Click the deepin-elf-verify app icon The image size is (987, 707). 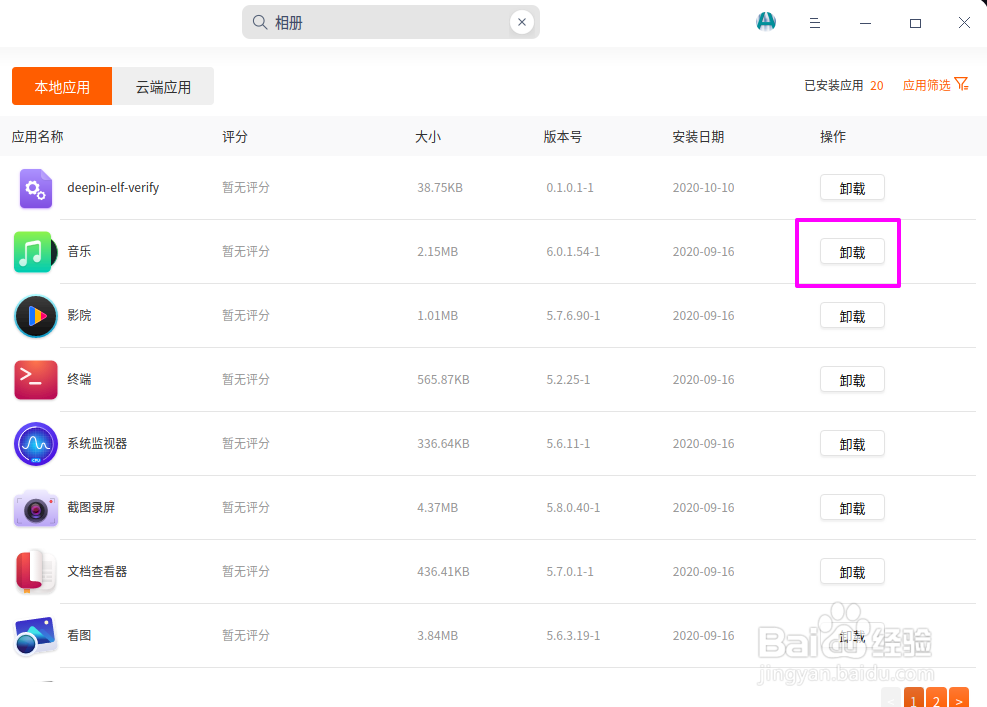[35, 188]
